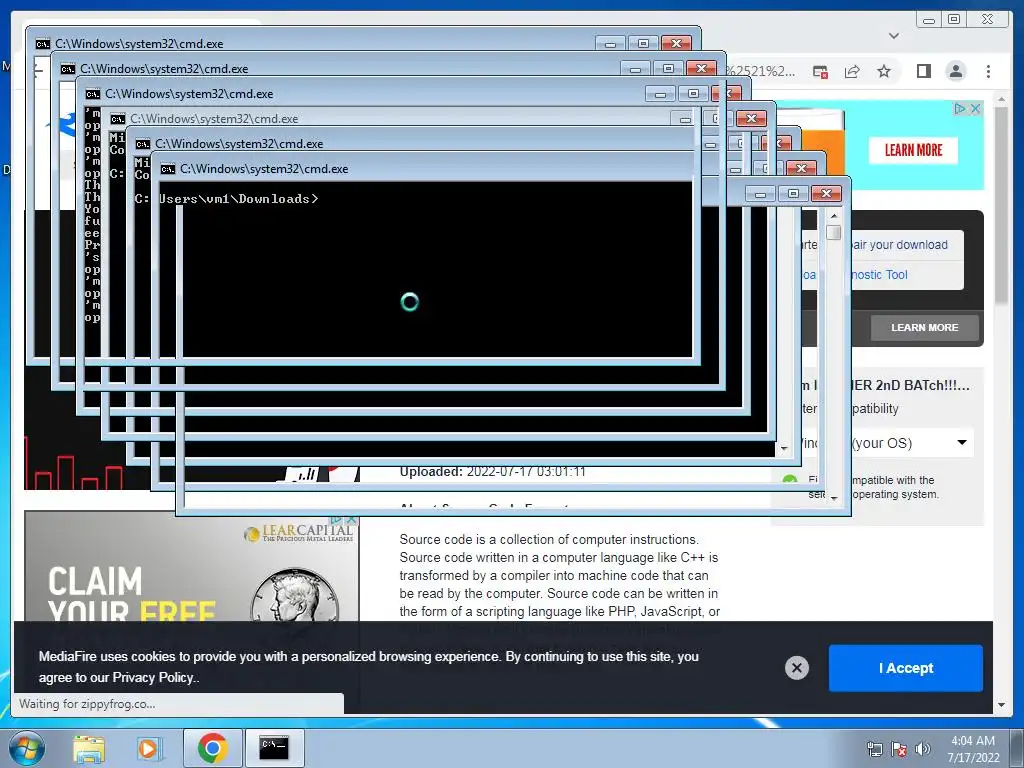
Task: Click the 'Privacy Policy' text in cookie notice
Action: (153, 678)
